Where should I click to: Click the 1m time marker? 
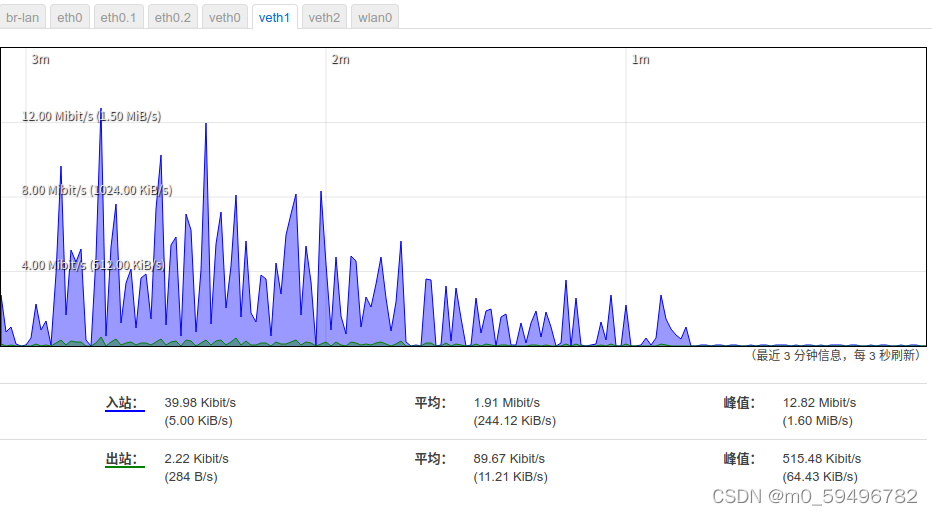(641, 59)
